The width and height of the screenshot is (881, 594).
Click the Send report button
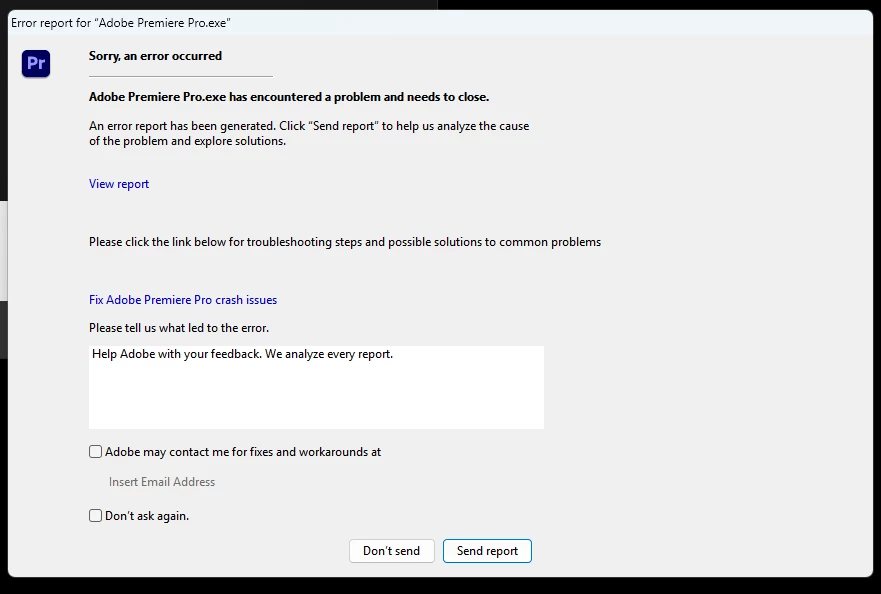[x=487, y=551]
